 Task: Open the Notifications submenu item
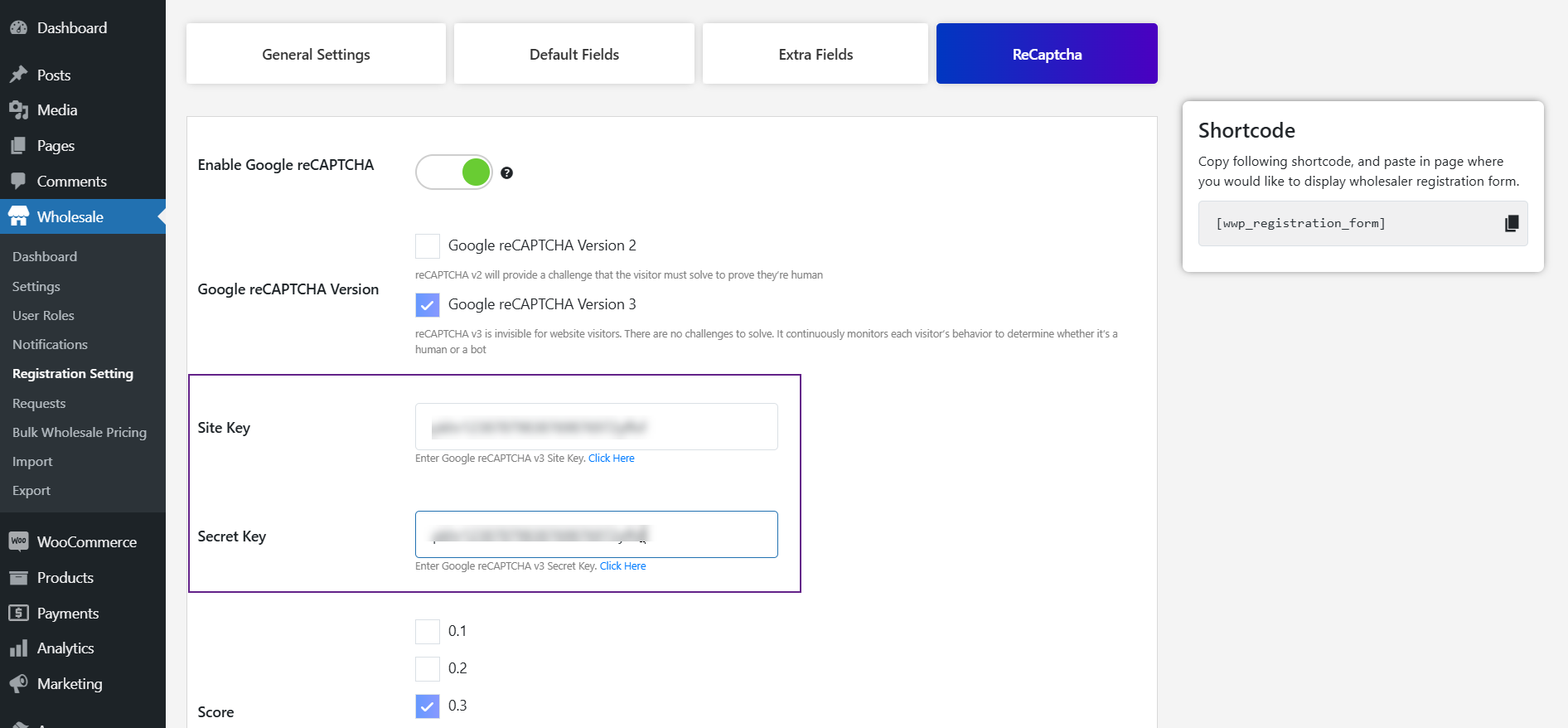click(50, 344)
